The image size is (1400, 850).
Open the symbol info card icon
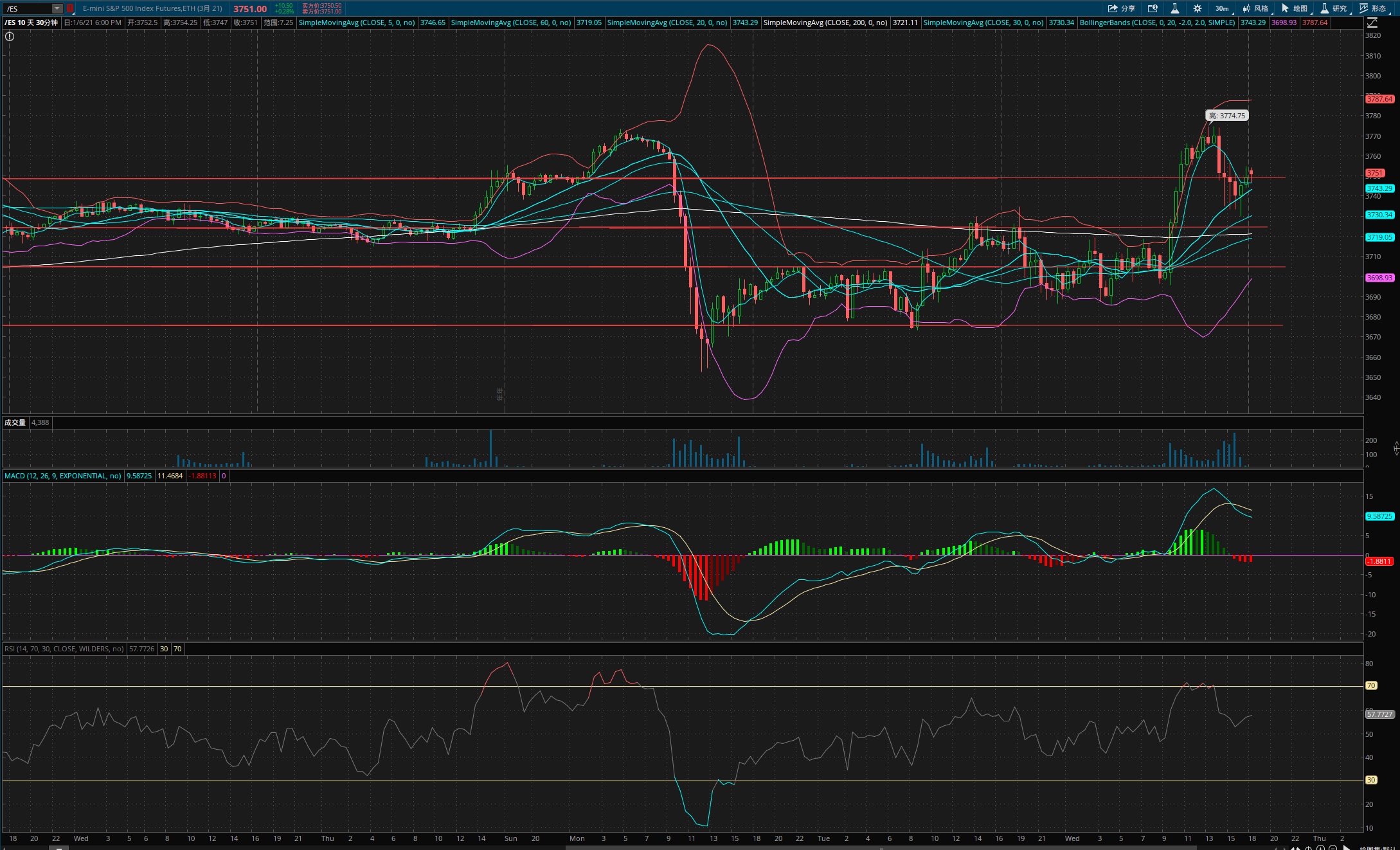coord(1153,8)
